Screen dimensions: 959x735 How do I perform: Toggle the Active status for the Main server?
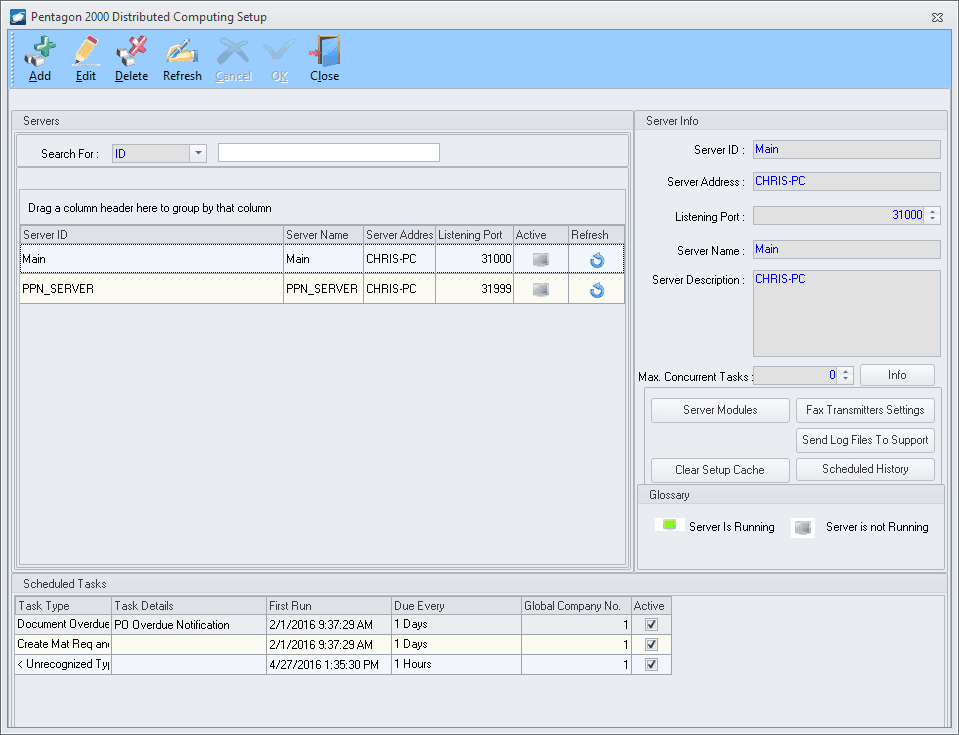coord(540,258)
